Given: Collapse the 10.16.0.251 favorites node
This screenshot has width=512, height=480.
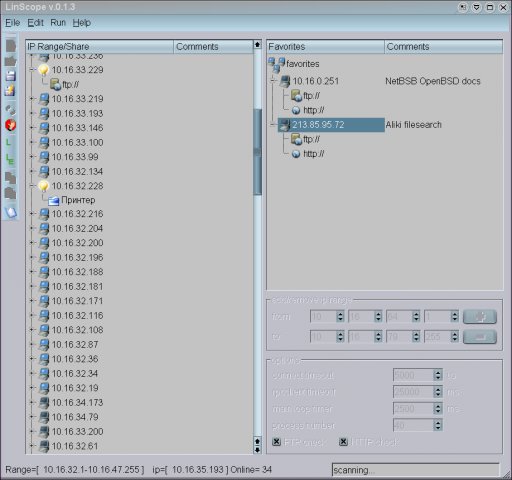Looking at the screenshot, I should [273, 81].
